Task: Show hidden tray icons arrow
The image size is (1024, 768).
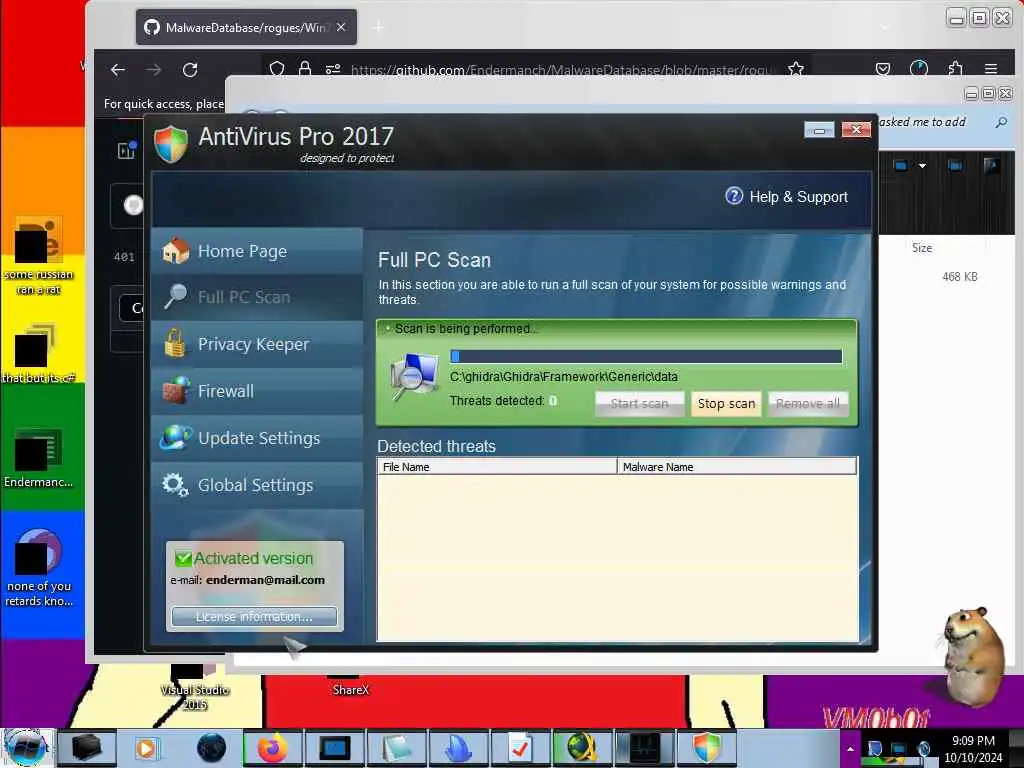Action: click(x=850, y=749)
